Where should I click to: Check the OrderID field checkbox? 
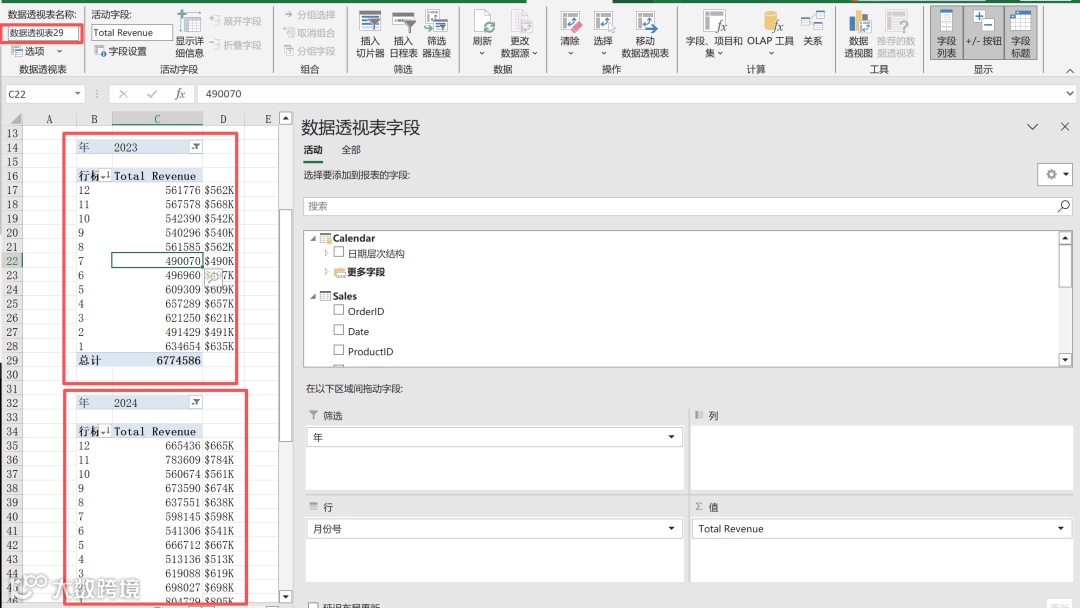tap(339, 311)
